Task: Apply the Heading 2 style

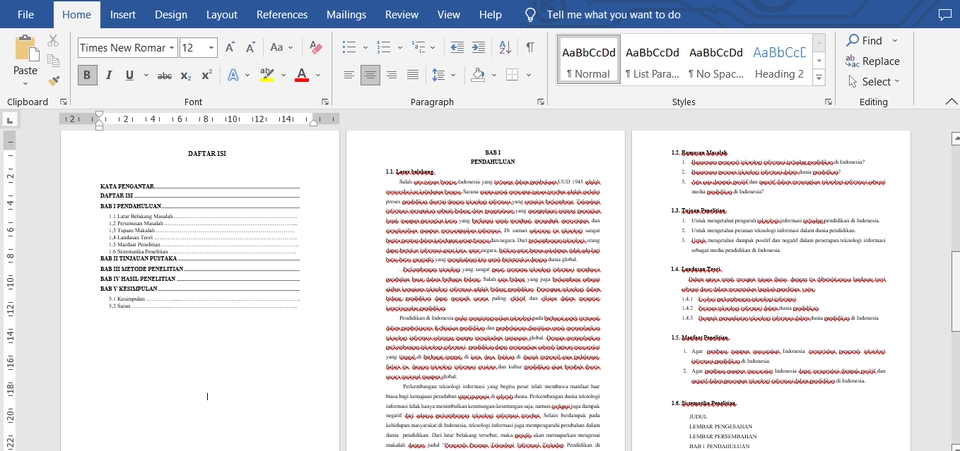Action: click(x=779, y=59)
